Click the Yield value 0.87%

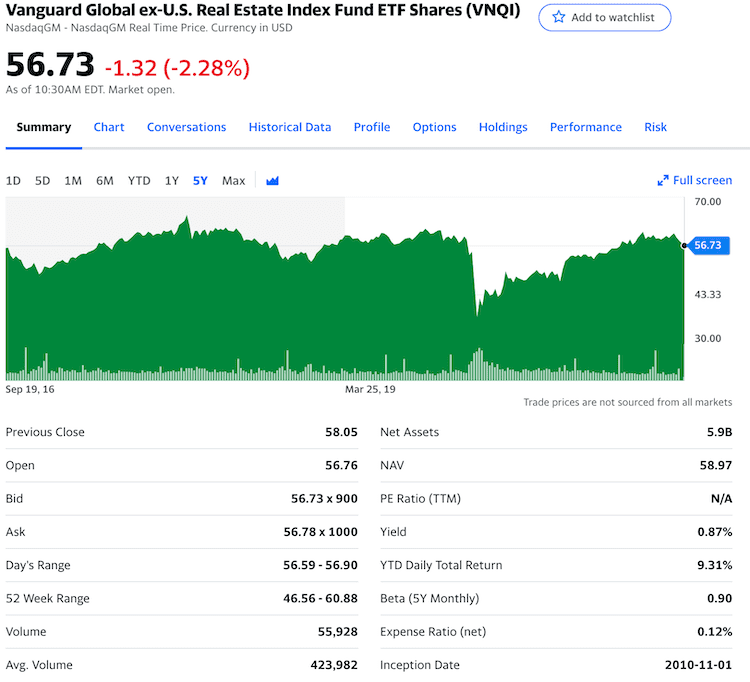(715, 532)
